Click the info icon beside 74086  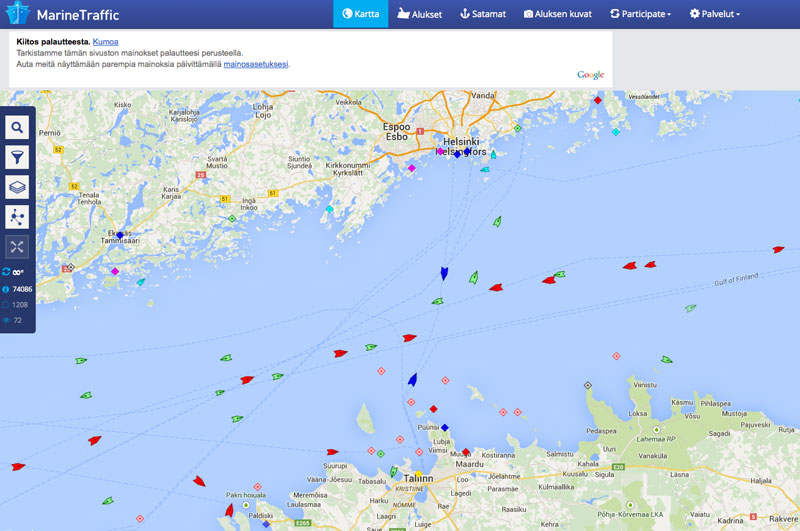coord(6,289)
